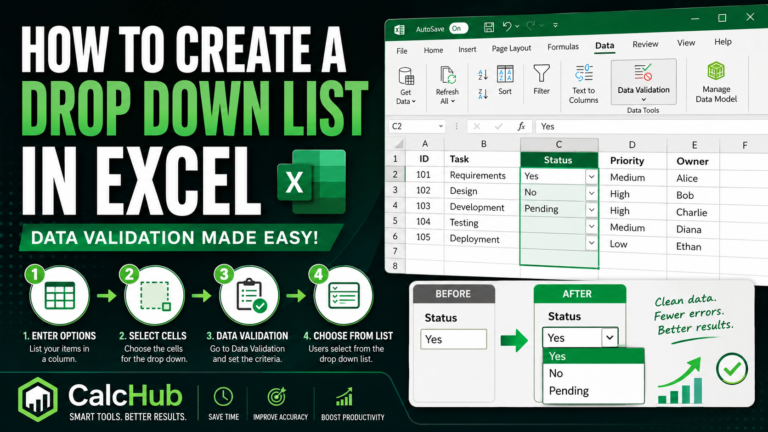Click the Excel logo in title bar
Screen dimensions: 768x432
[x=400, y=30]
